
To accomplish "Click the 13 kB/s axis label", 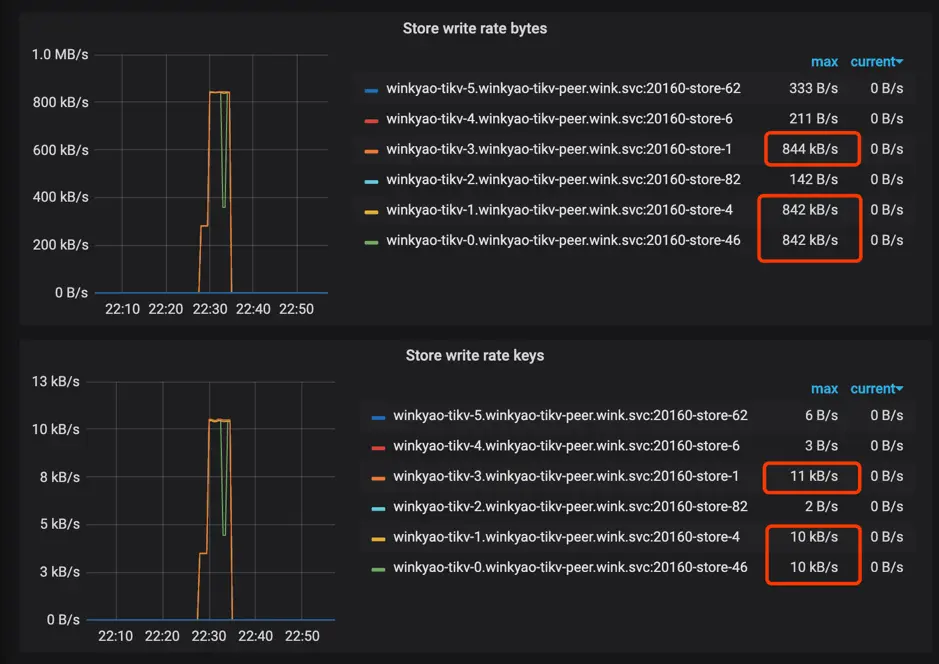I will click(x=56, y=381).
